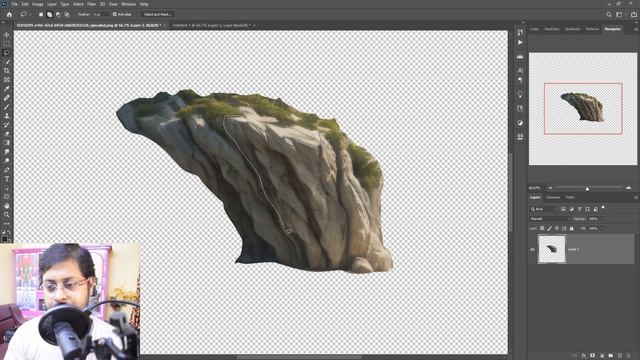Select the Crop tool

click(x=7, y=71)
